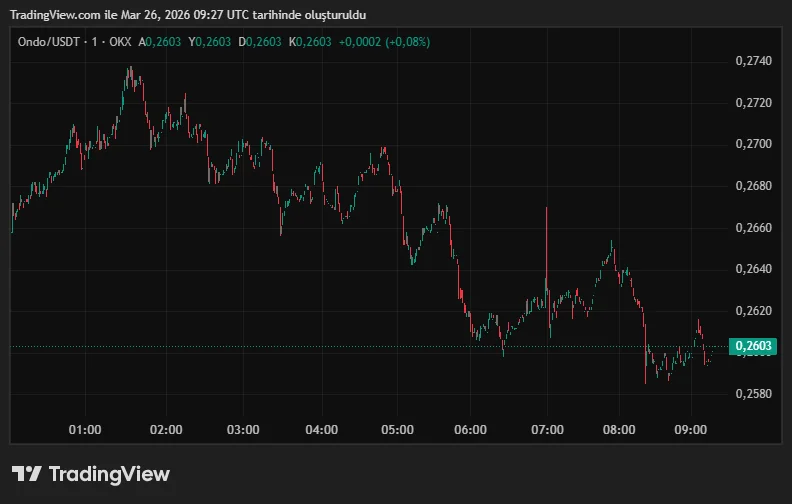
Task: Click the 09:00 time axis label
Action: click(691, 430)
